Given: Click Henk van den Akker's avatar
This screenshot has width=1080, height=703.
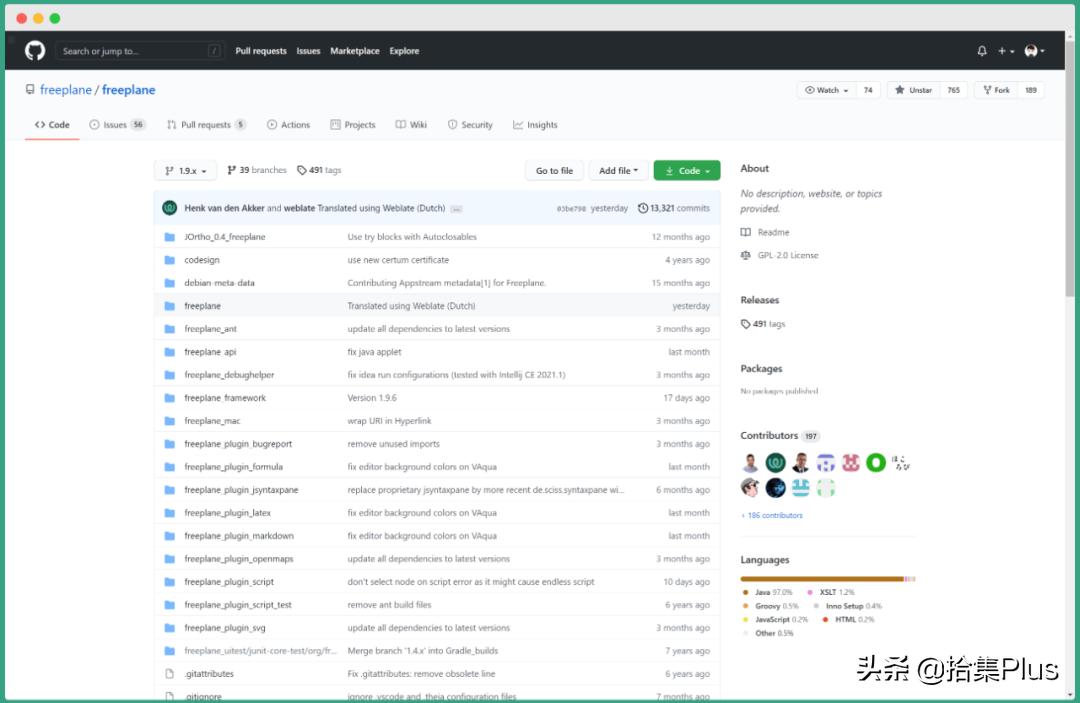Looking at the screenshot, I should (x=170, y=208).
